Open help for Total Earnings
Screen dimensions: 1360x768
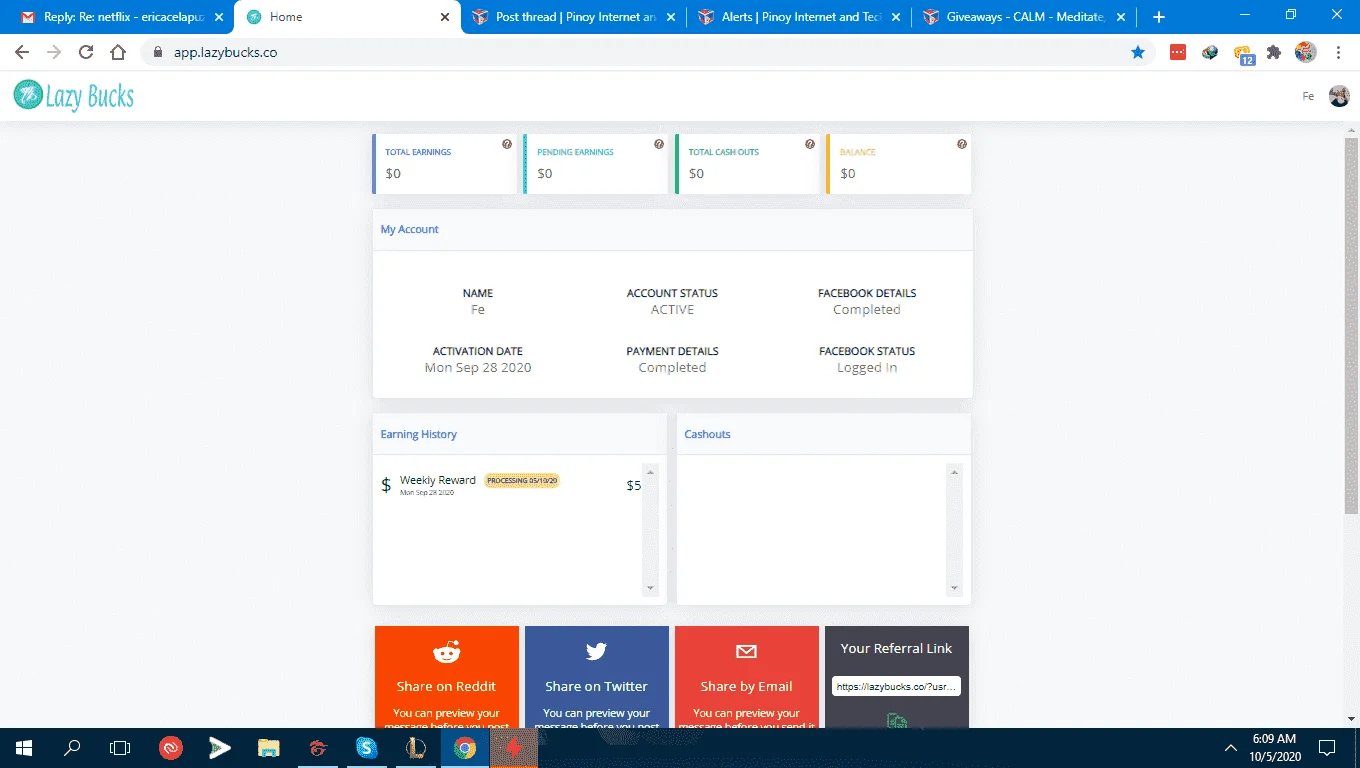click(507, 144)
